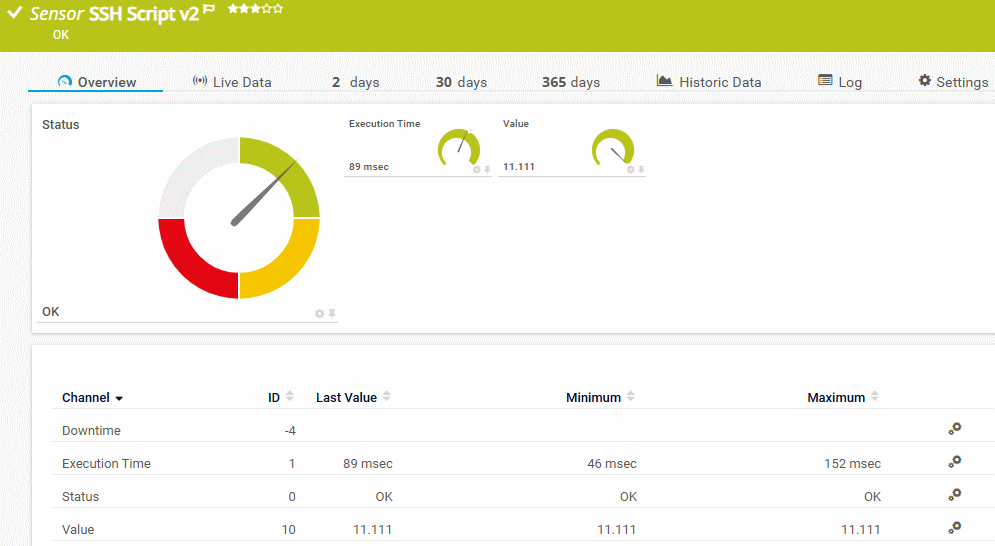Image resolution: width=995 pixels, height=546 pixels.
Task: Click the flag icon beside sensor name
Action: [210, 10]
